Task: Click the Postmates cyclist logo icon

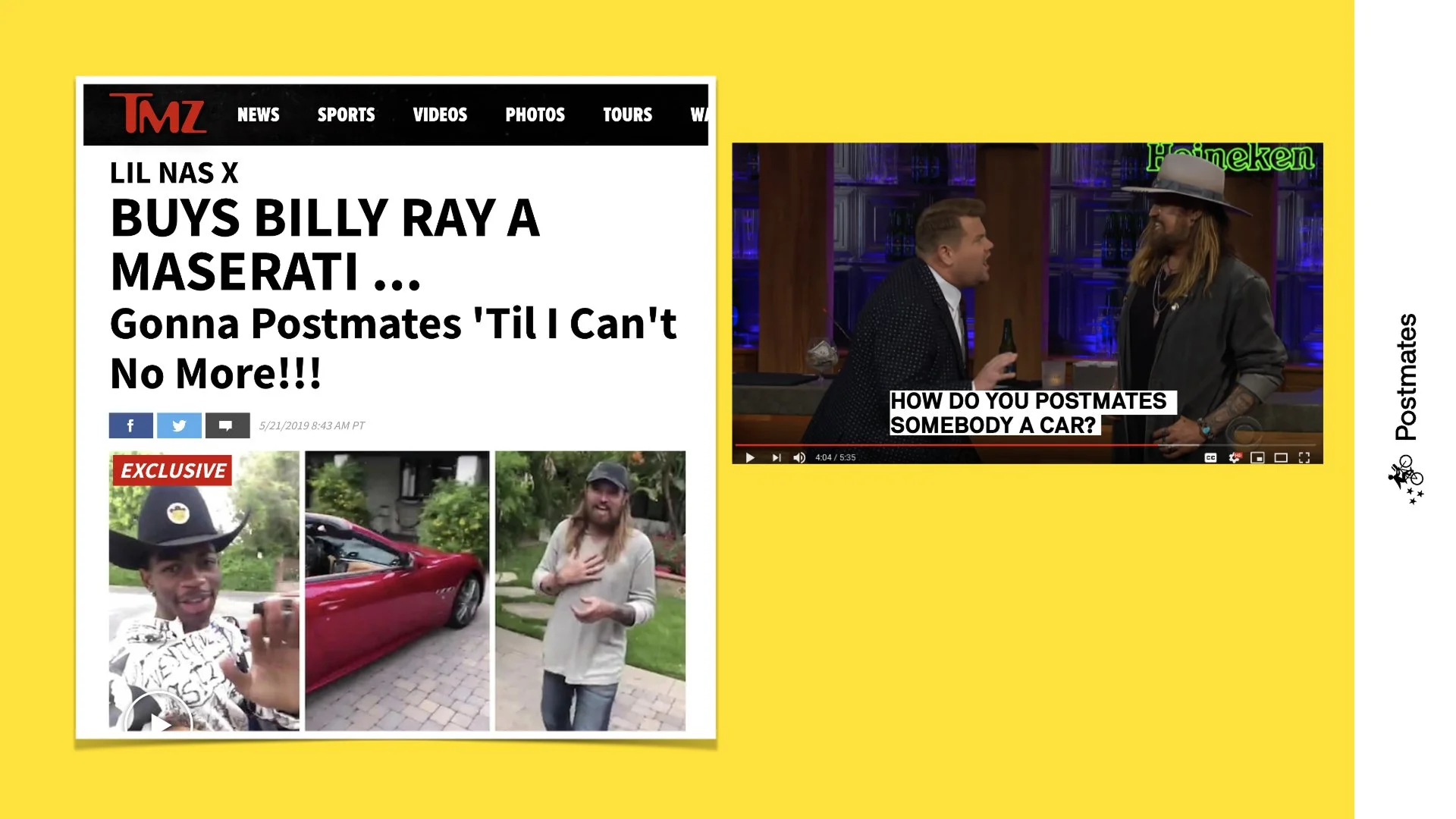Action: (1406, 479)
